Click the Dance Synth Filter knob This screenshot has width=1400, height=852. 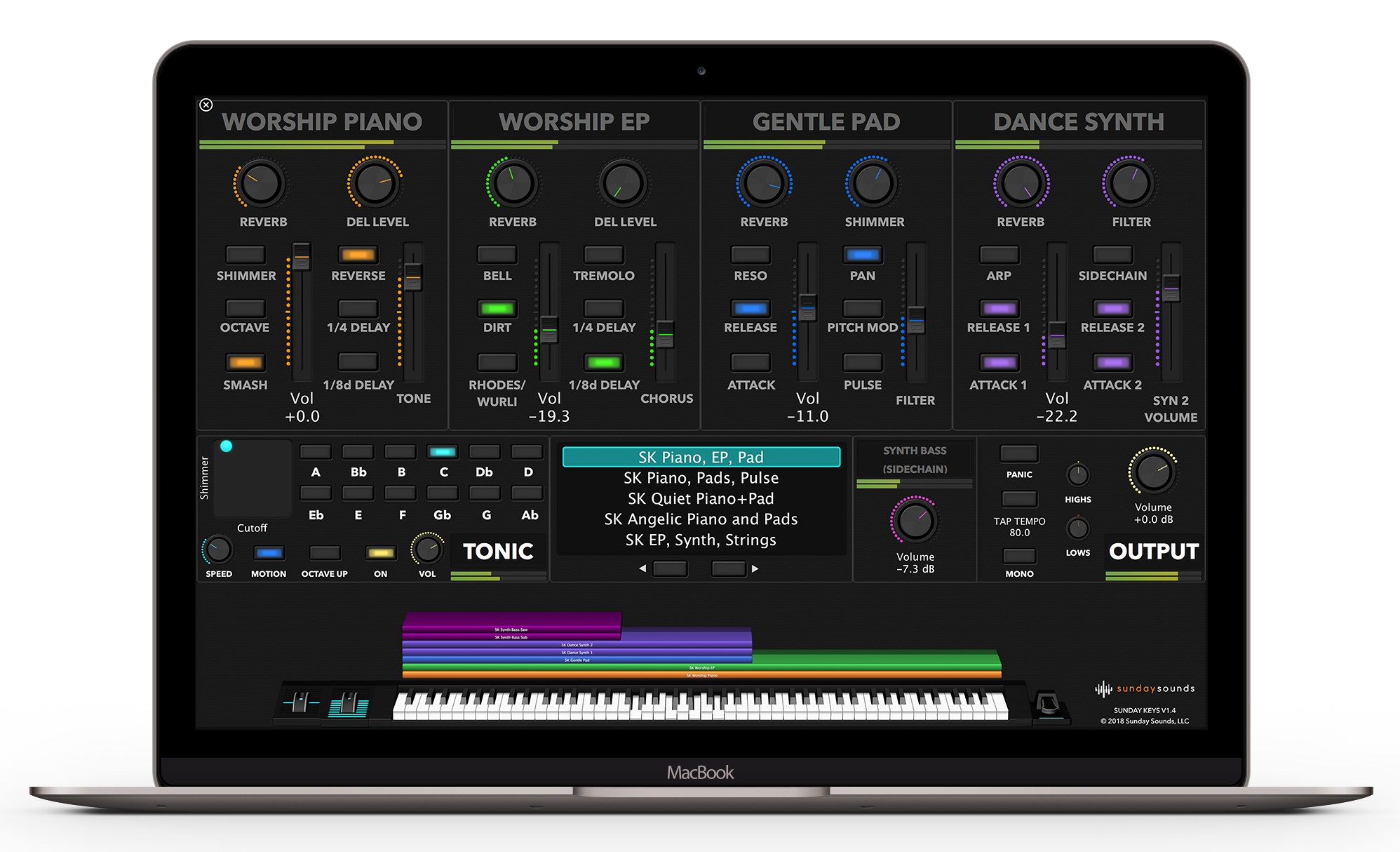tap(1129, 184)
